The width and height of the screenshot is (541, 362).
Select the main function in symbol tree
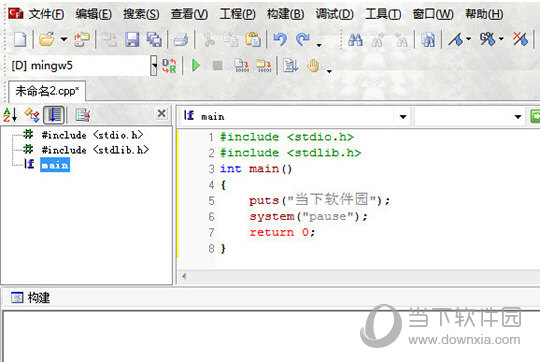(55, 165)
